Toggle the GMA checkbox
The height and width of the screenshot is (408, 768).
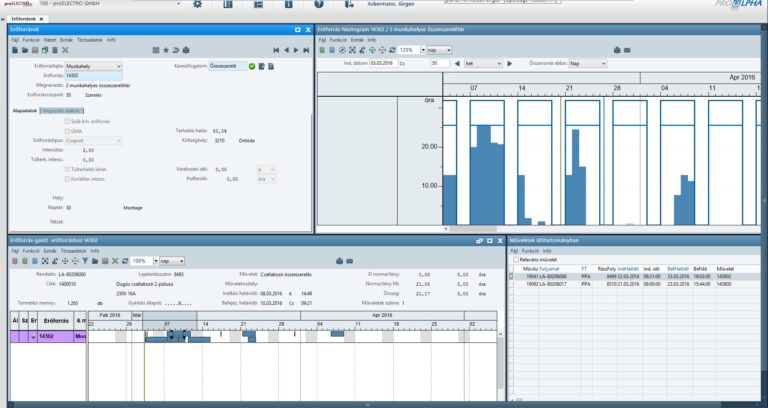67,131
